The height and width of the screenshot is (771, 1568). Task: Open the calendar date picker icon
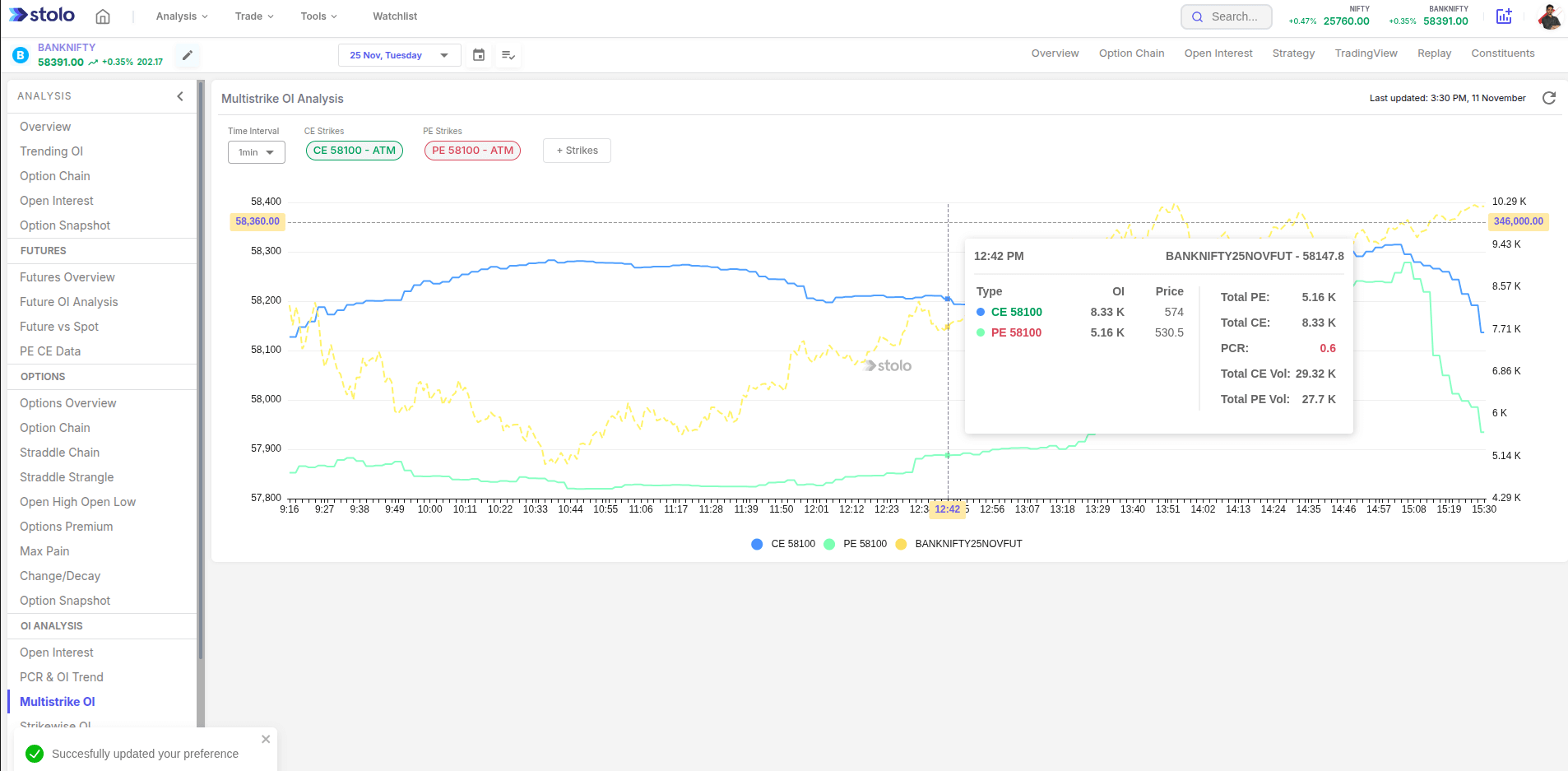click(x=479, y=55)
